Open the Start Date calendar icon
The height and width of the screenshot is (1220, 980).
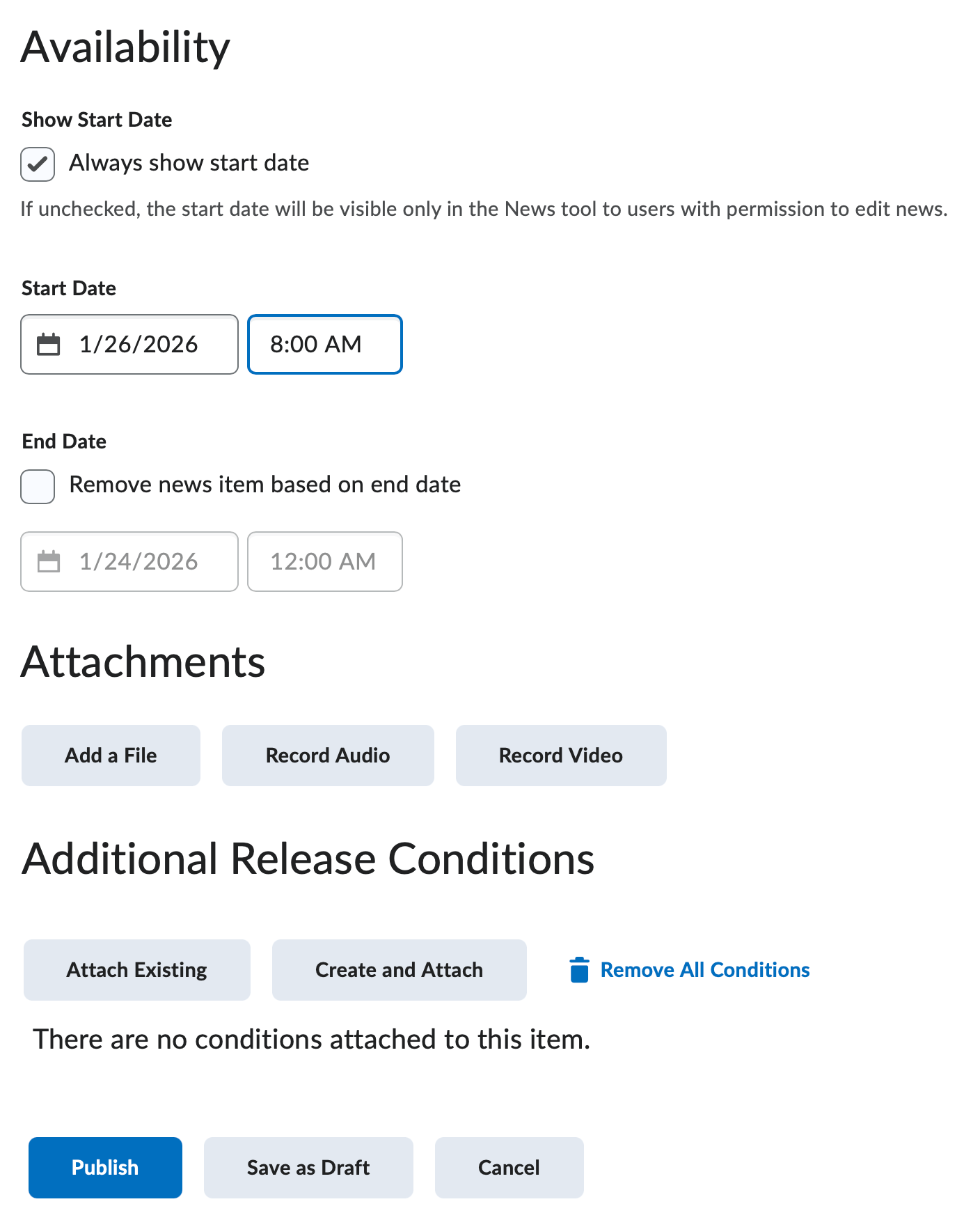(49, 344)
